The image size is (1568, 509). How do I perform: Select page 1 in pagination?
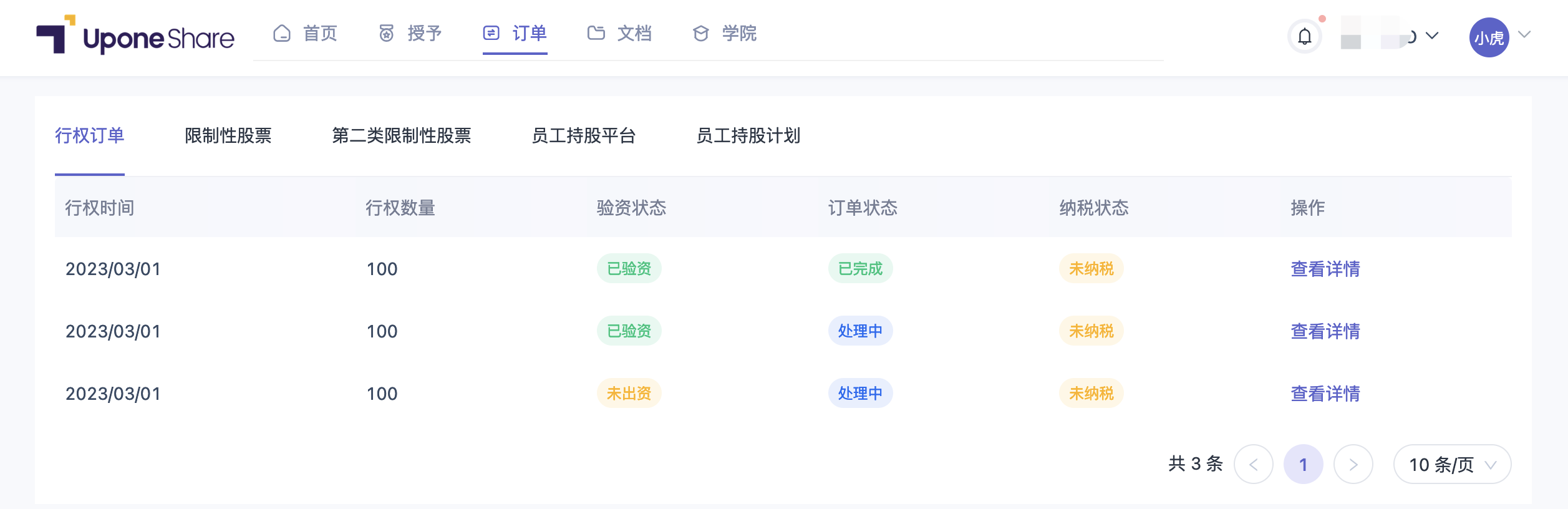1304,464
